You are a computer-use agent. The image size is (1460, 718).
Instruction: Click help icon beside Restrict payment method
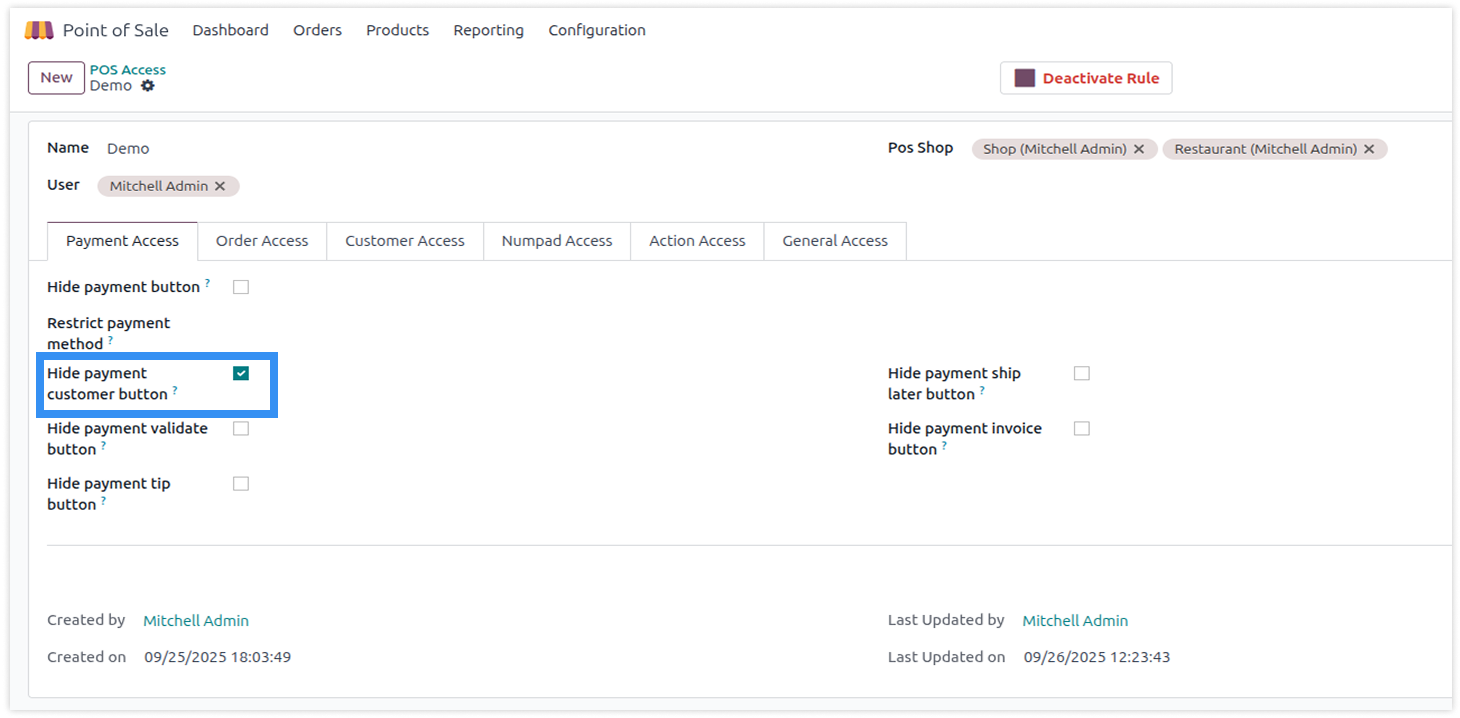click(x=110, y=340)
